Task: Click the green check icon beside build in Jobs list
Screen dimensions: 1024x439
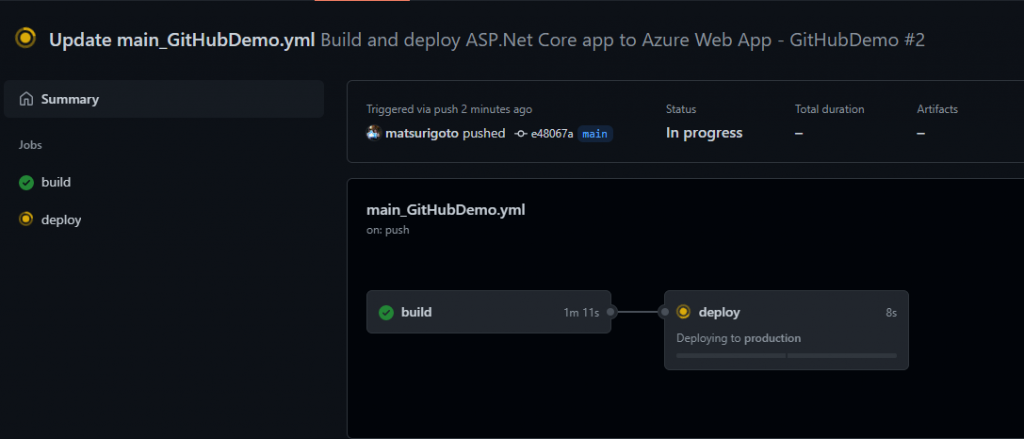Action: pyautogui.click(x=26, y=182)
